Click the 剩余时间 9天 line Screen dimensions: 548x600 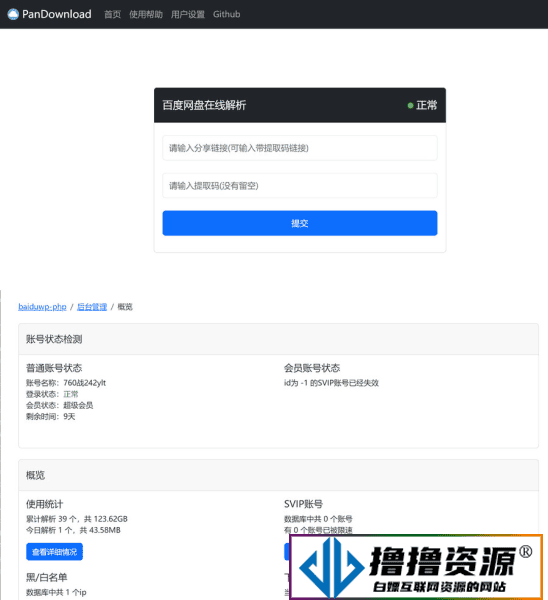coord(51,416)
